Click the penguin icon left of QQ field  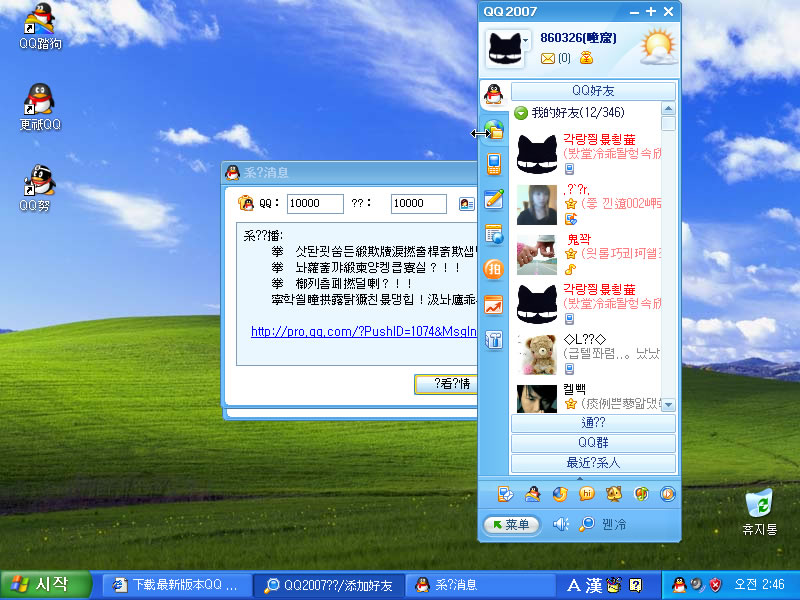point(246,203)
